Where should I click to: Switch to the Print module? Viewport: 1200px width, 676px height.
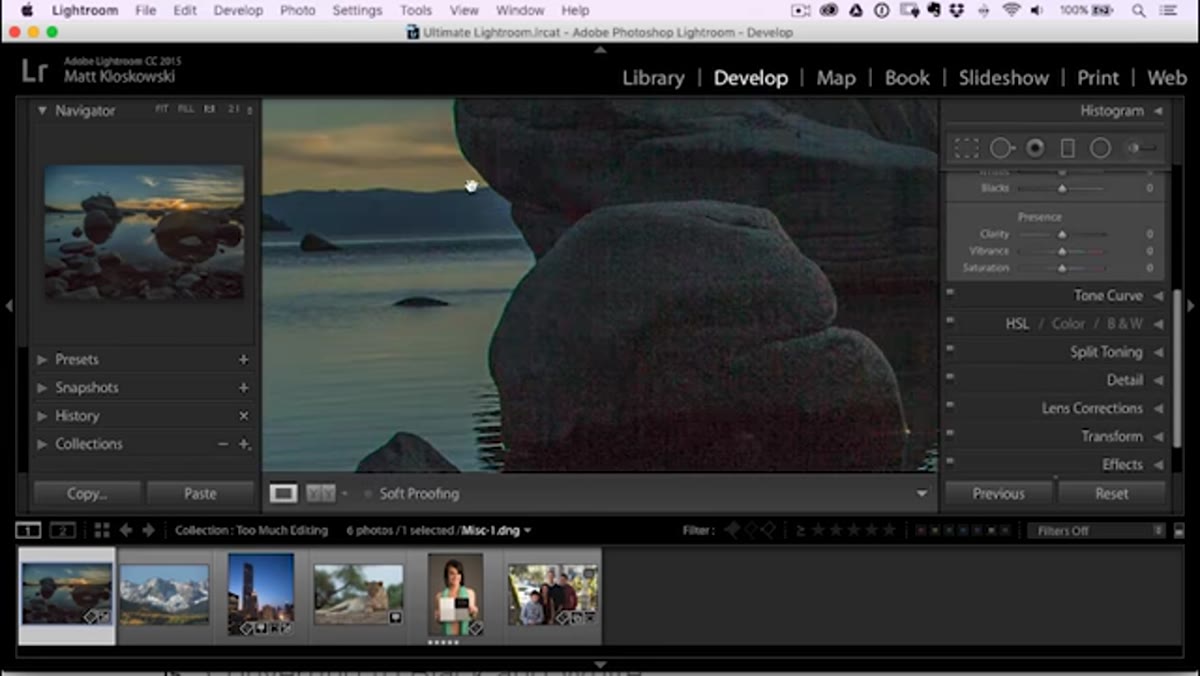click(x=1098, y=78)
